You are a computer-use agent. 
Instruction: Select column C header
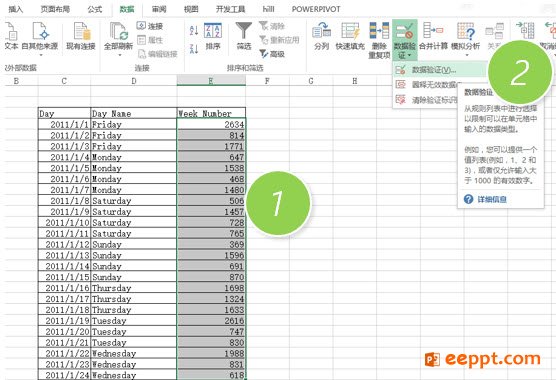[x=64, y=81]
